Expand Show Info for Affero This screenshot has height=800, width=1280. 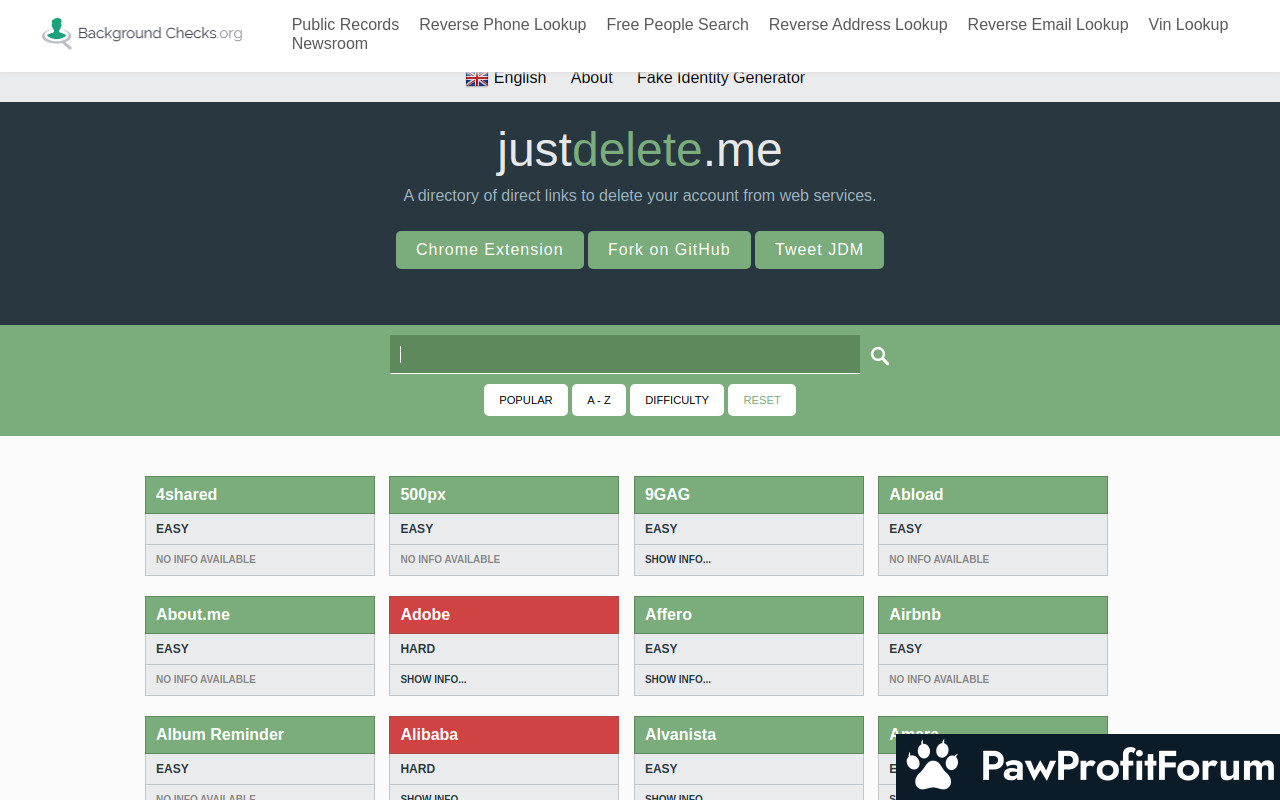coord(678,680)
